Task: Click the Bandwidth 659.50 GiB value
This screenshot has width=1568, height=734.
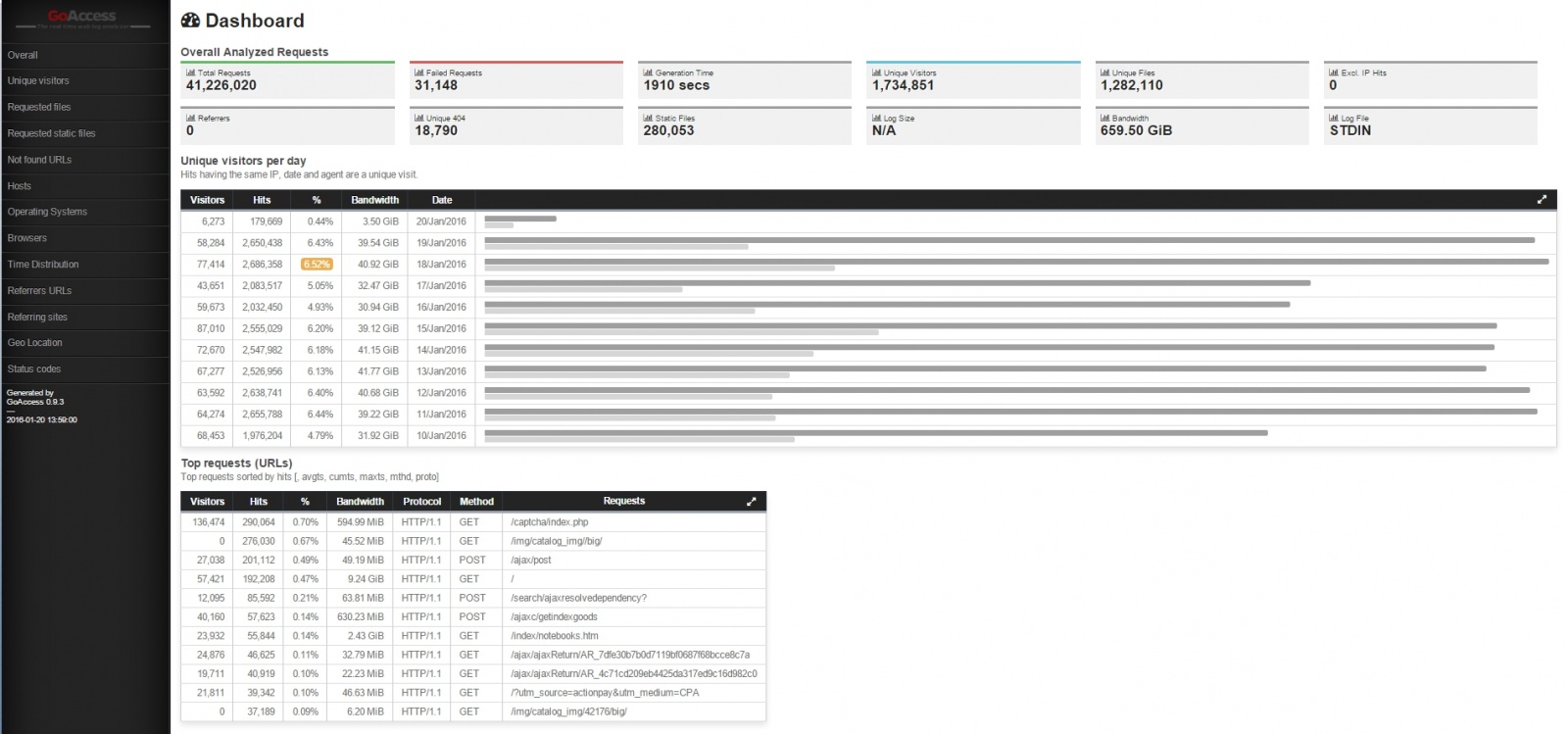Action: (1136, 130)
